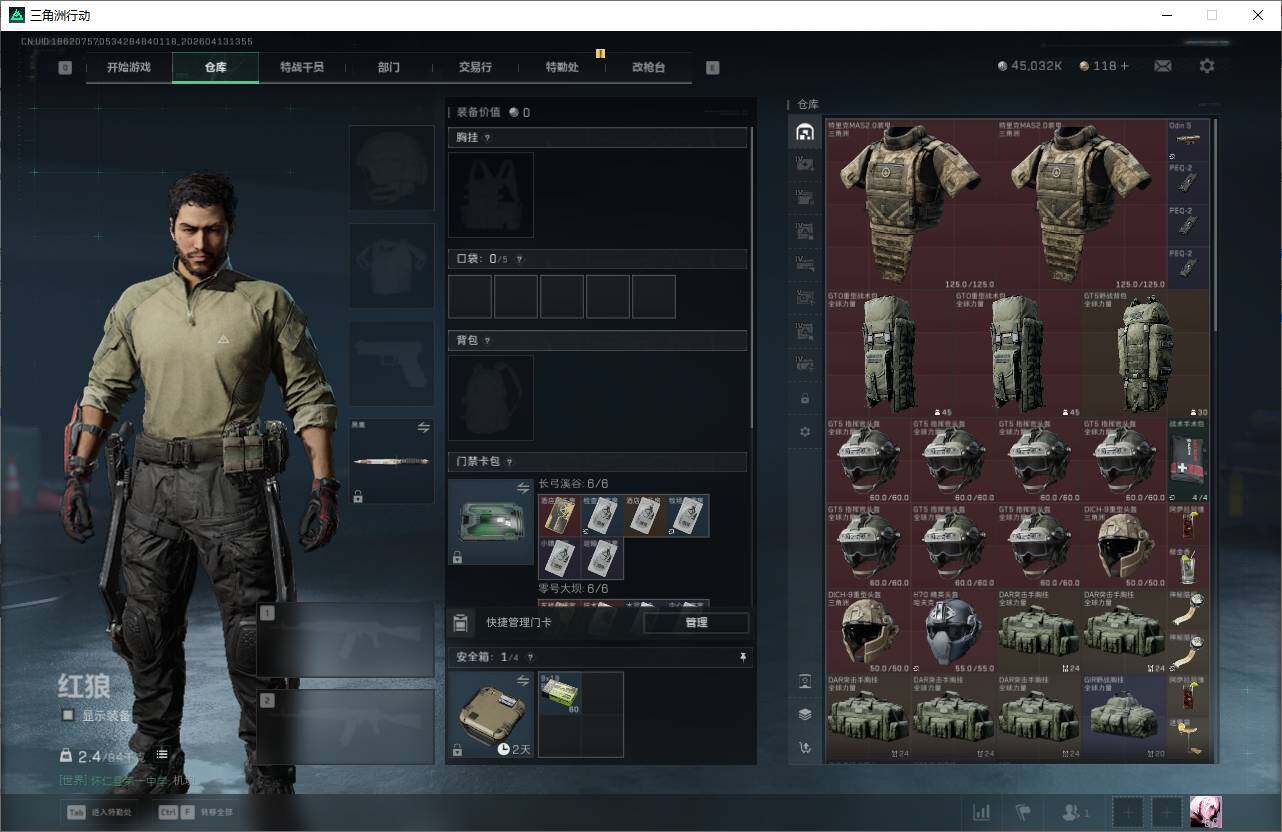The image size is (1282, 832).
Task: Select the empty chest rig slot
Action: [491, 194]
